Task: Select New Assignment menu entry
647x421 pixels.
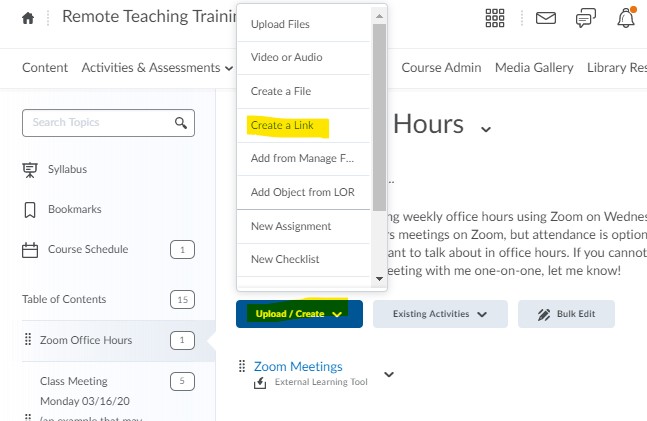Action: pos(290,226)
